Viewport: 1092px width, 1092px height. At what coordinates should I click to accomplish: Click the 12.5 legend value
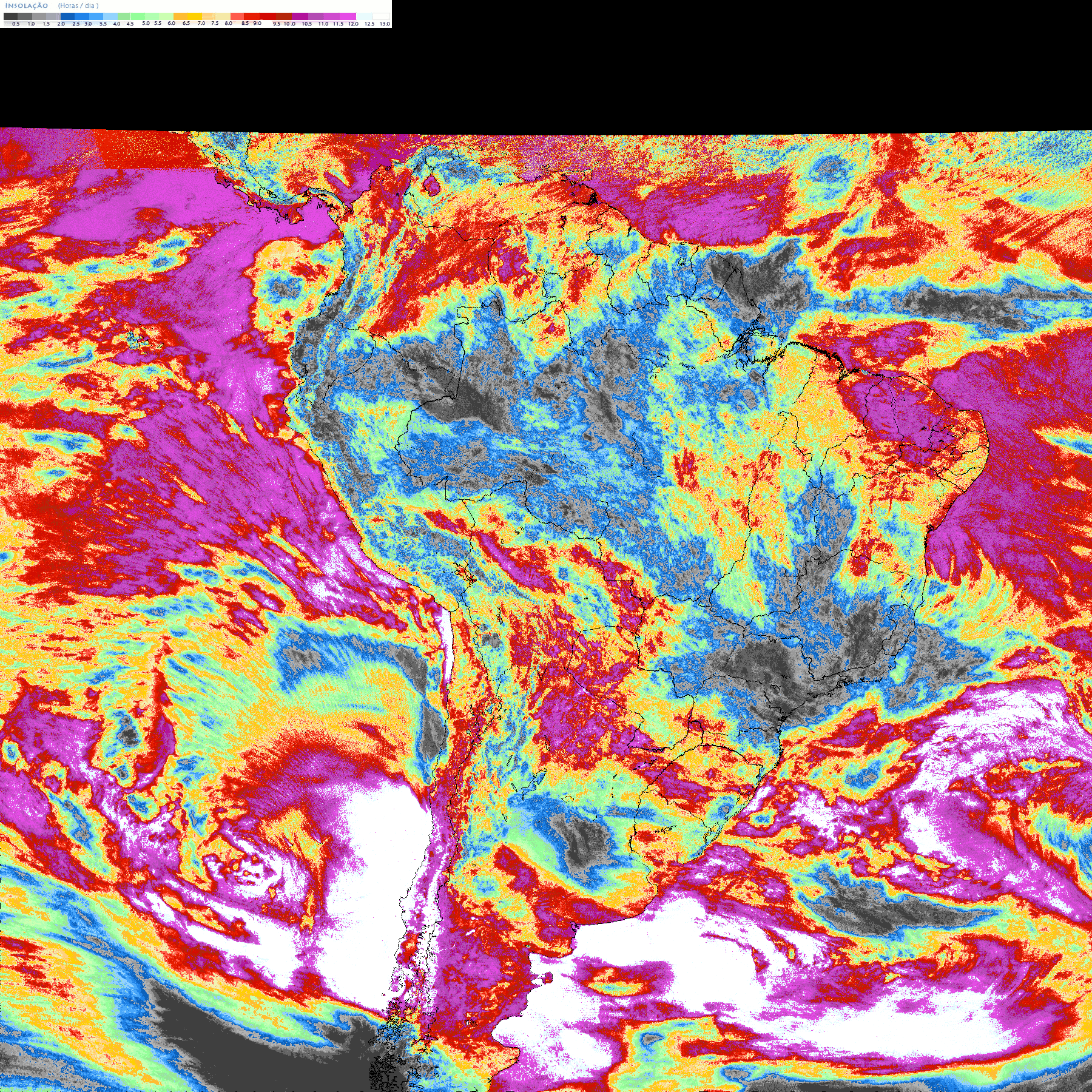point(369,24)
